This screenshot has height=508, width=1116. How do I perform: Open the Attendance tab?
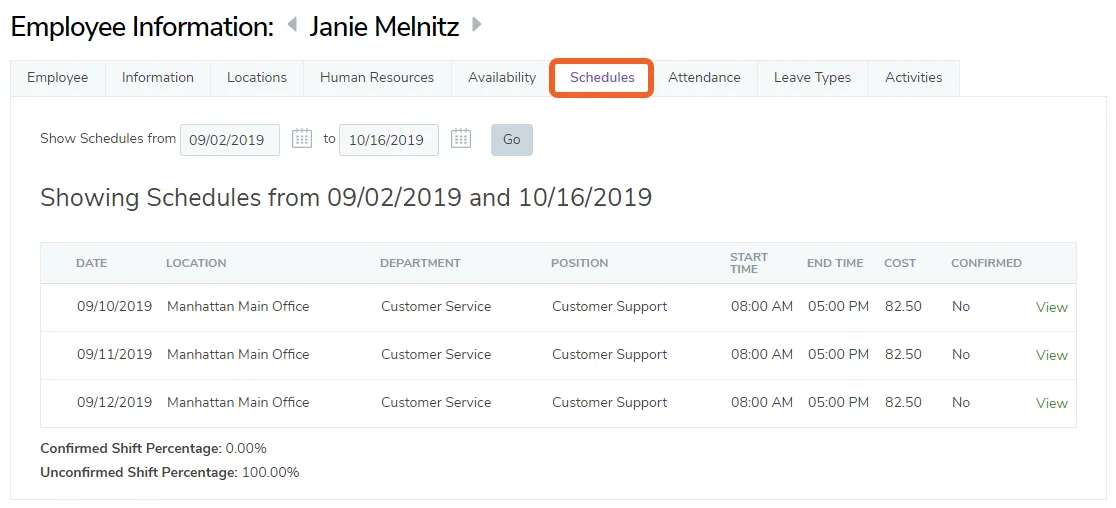(x=704, y=78)
